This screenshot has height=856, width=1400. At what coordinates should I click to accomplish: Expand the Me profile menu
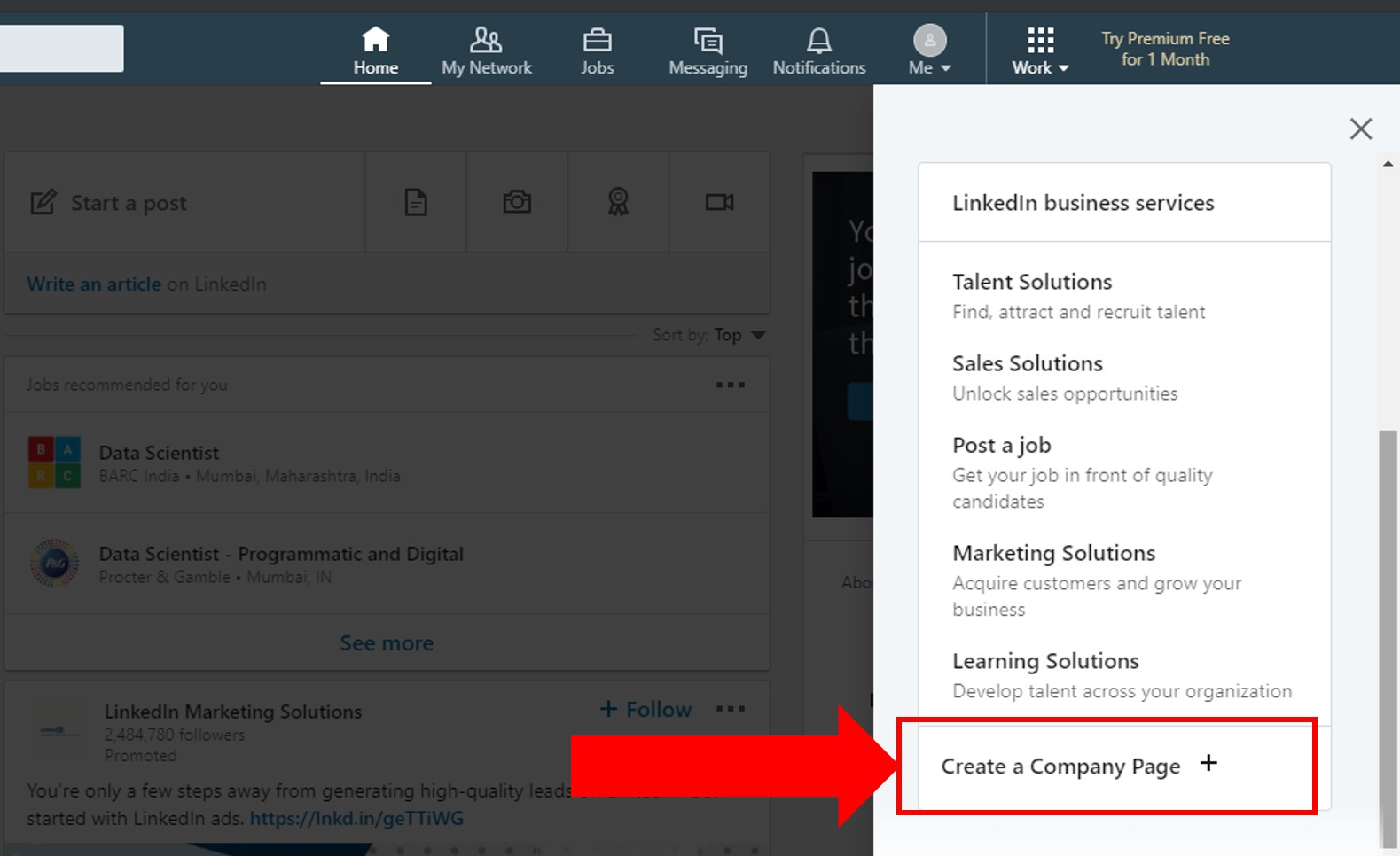929,50
